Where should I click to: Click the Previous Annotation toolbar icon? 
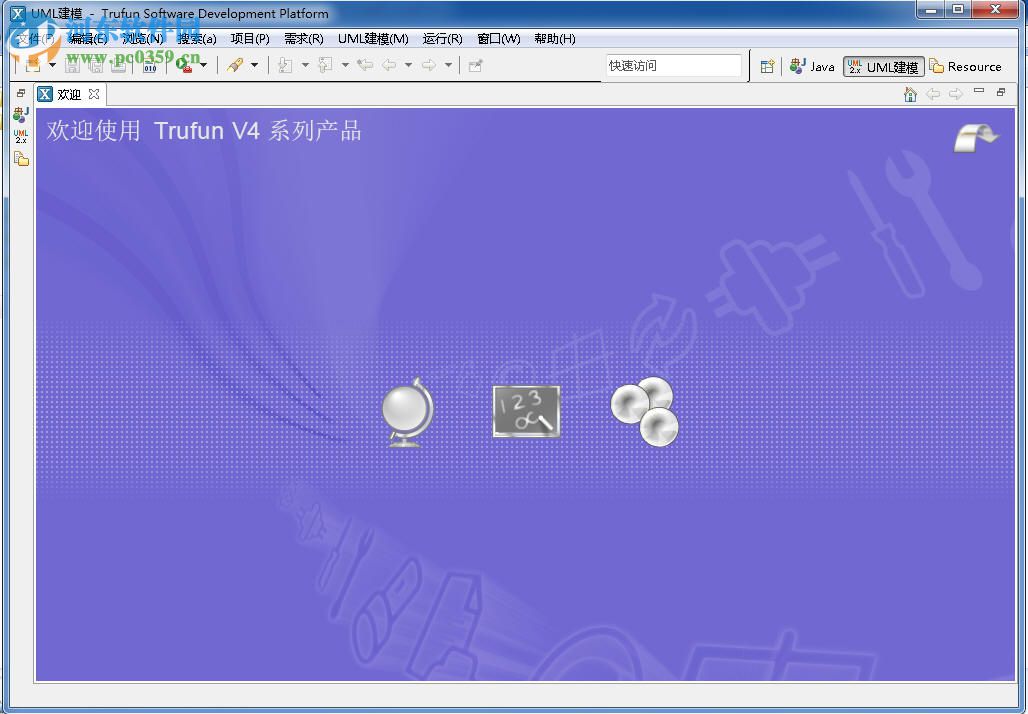click(325, 65)
